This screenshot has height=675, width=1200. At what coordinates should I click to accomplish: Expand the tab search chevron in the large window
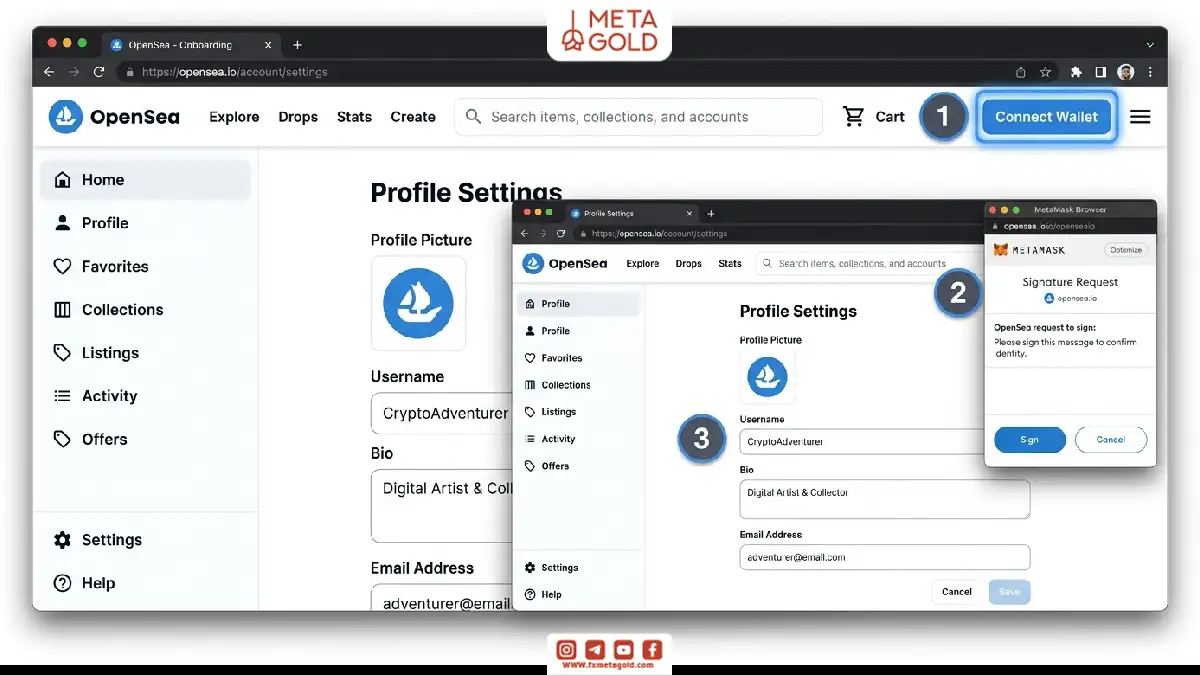pyautogui.click(x=1149, y=45)
